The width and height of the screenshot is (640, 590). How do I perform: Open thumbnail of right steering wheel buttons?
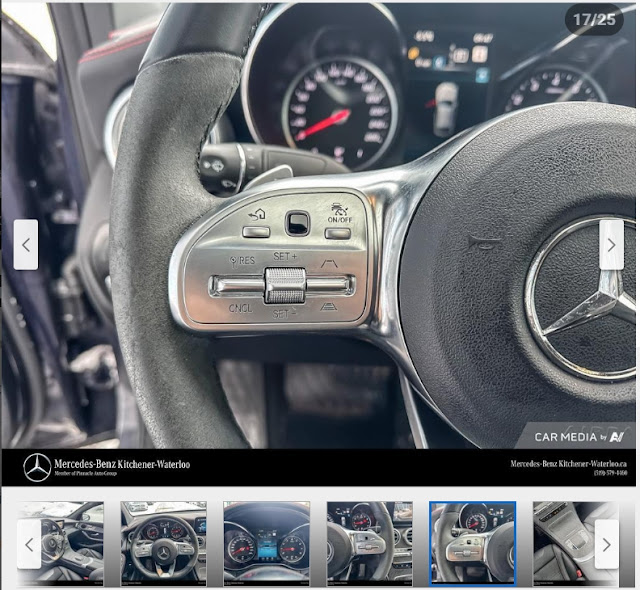tap(369, 544)
